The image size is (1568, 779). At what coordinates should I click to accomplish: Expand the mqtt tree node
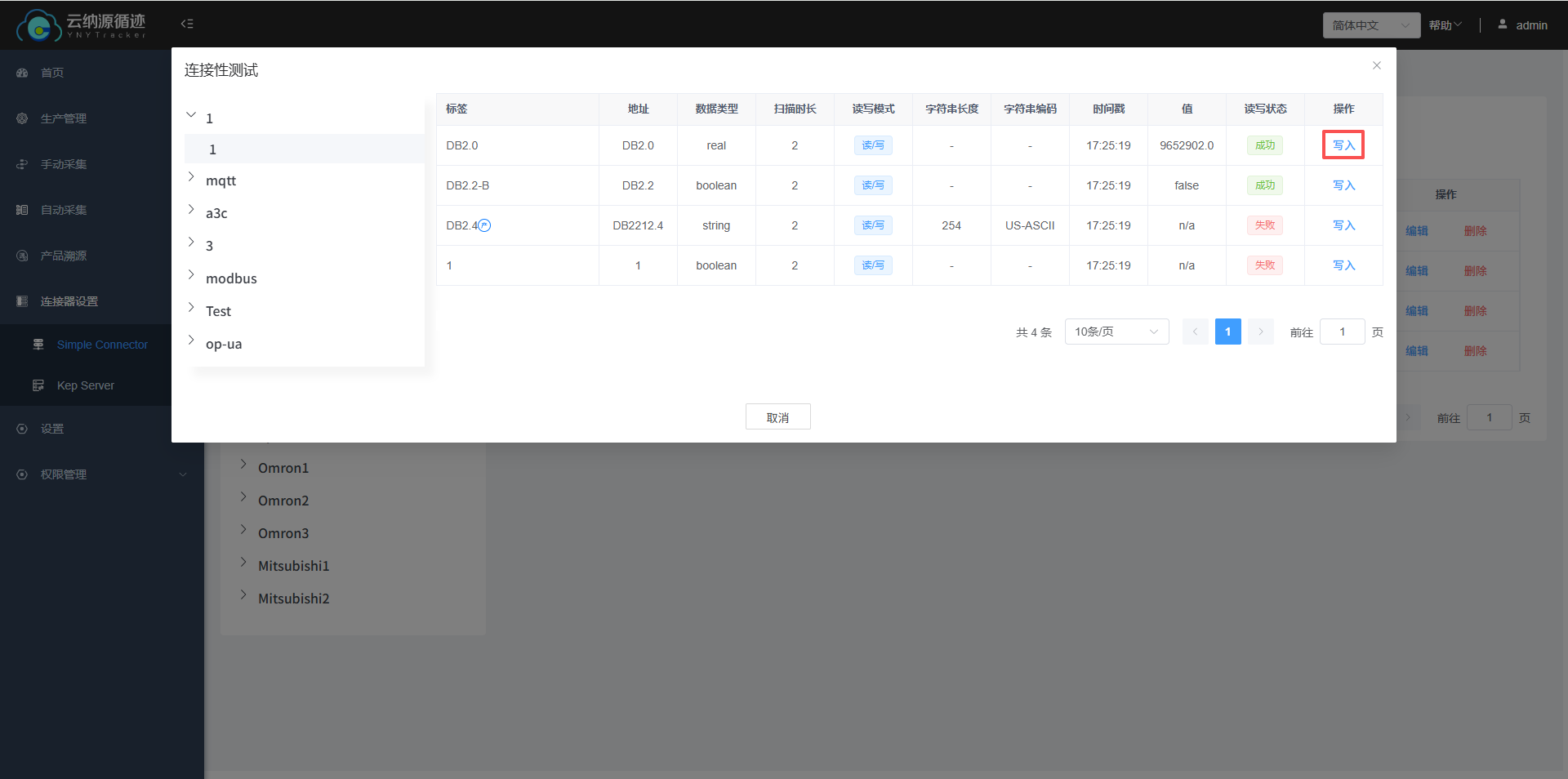point(191,177)
